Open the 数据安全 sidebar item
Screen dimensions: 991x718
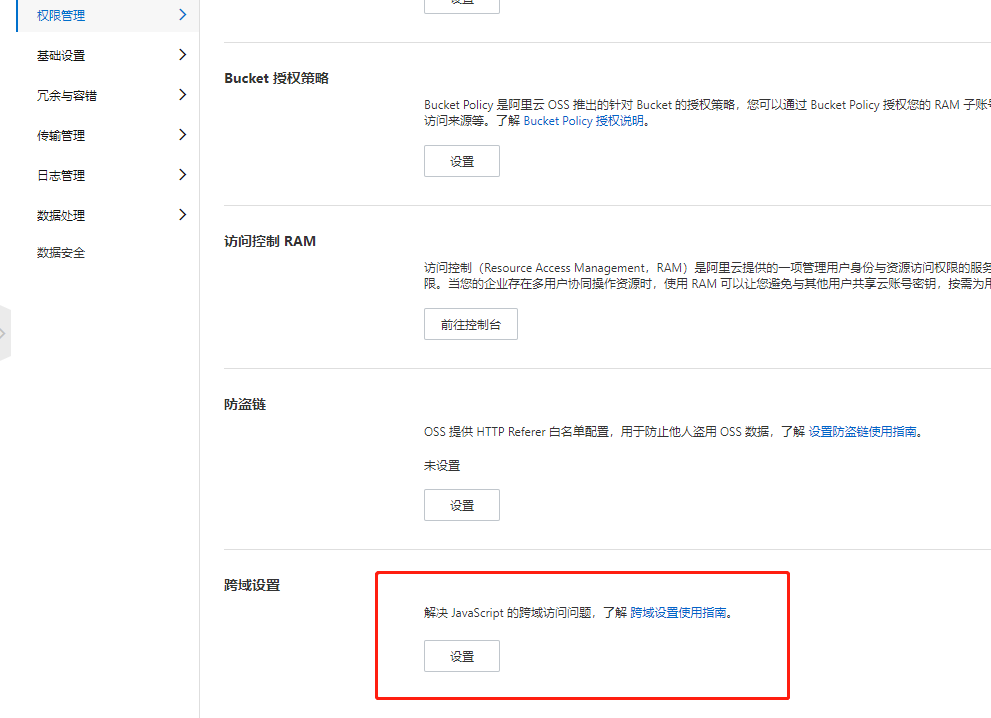61,253
